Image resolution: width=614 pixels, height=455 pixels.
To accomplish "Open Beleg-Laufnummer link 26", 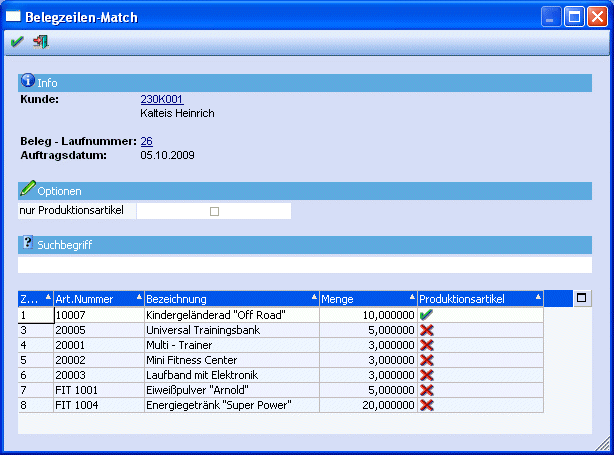I will coord(146,141).
